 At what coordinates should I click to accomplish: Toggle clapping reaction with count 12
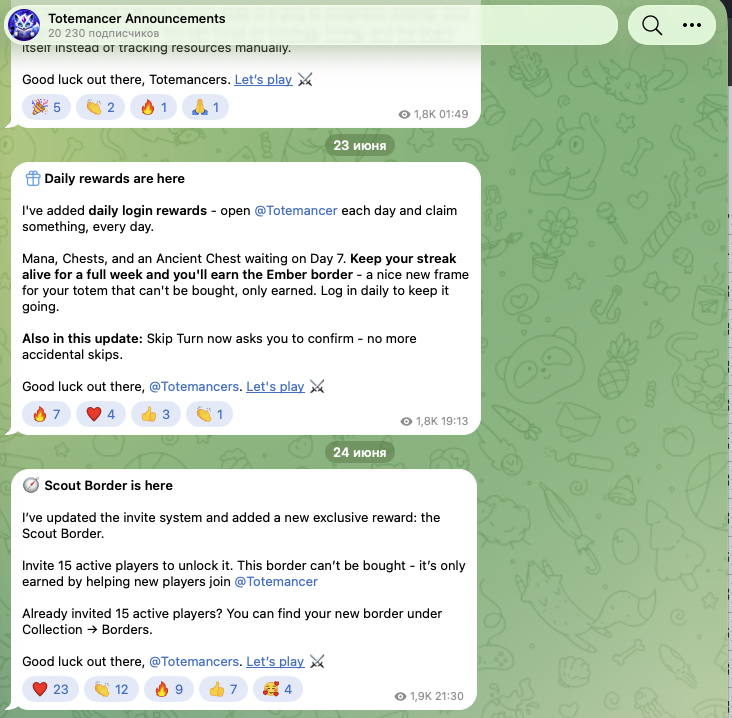tap(111, 689)
